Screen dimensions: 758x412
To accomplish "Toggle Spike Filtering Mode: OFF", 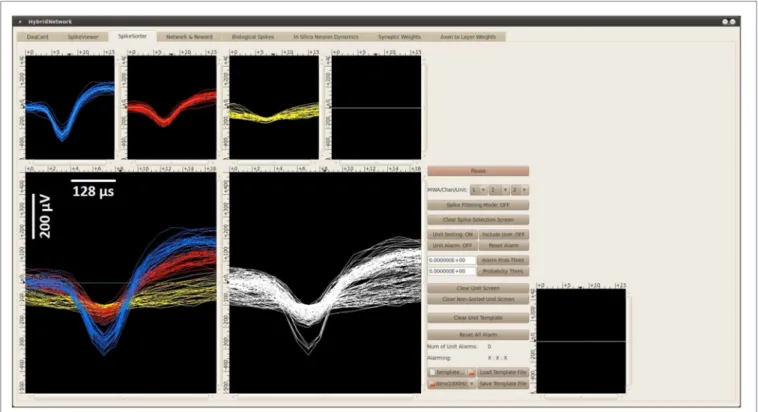I will (478, 205).
